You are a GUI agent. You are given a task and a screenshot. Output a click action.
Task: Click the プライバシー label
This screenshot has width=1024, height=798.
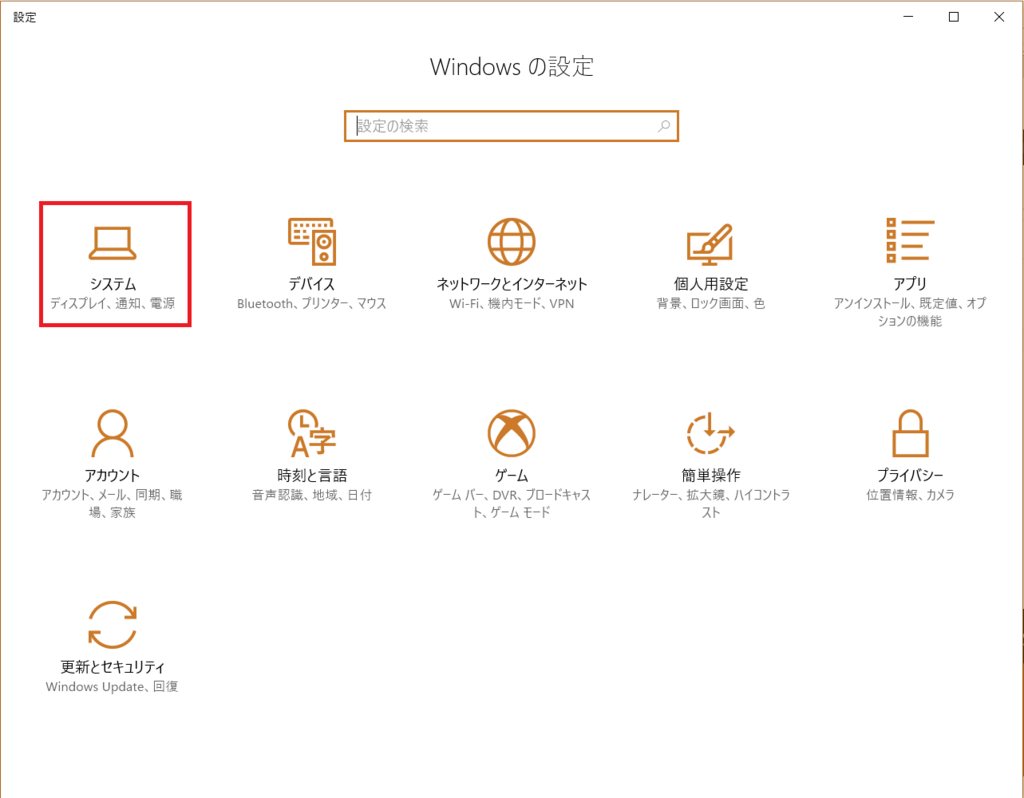click(910, 475)
